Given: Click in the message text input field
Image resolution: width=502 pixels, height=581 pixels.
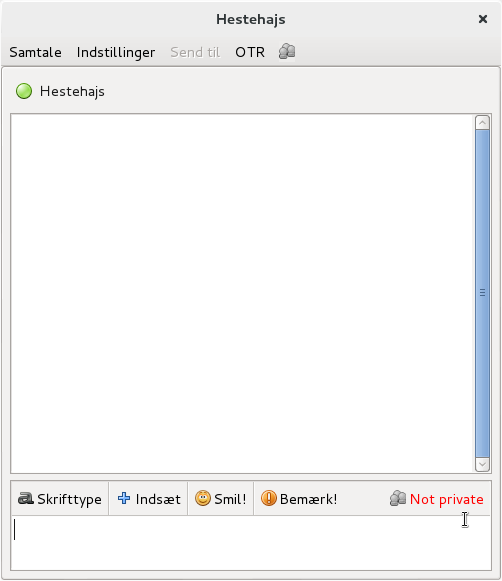Looking at the screenshot, I should pos(251,543).
